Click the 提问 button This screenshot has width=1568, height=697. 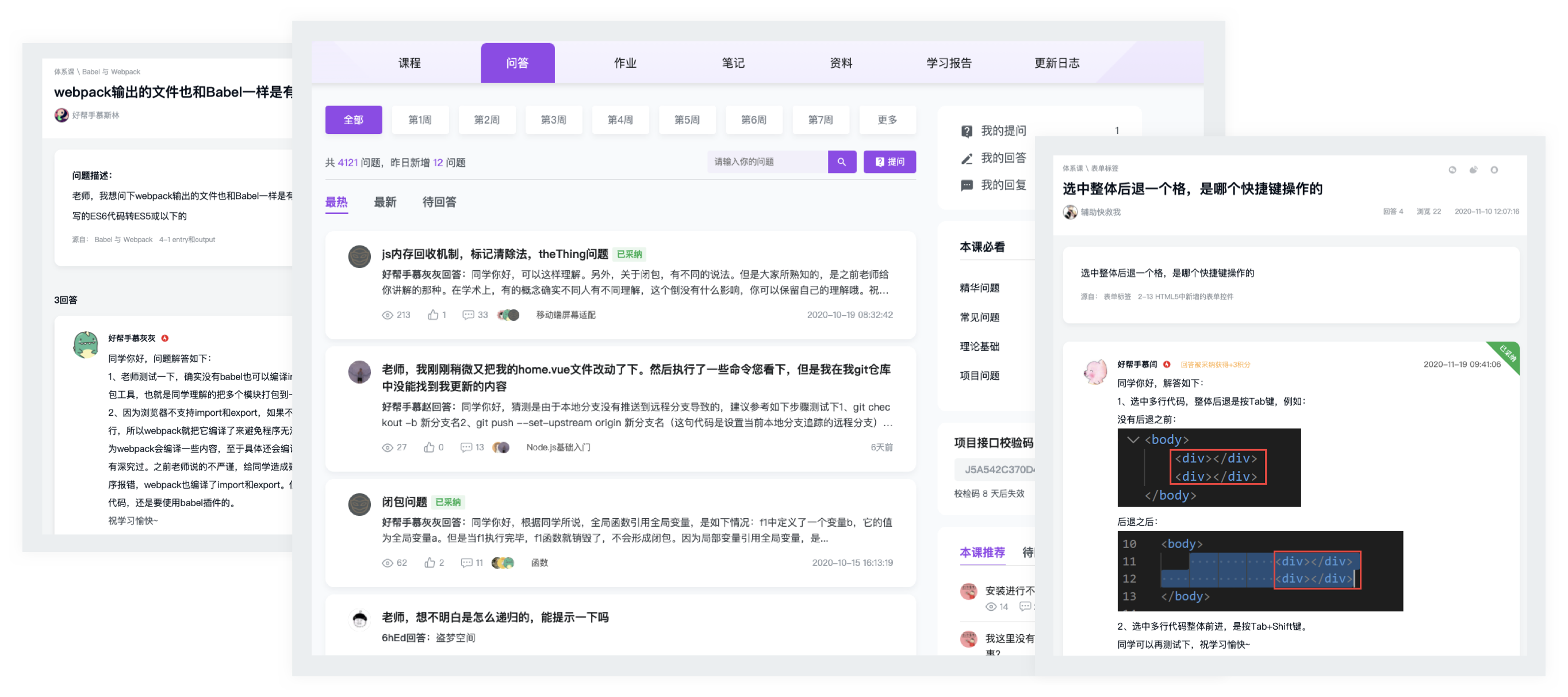(890, 162)
